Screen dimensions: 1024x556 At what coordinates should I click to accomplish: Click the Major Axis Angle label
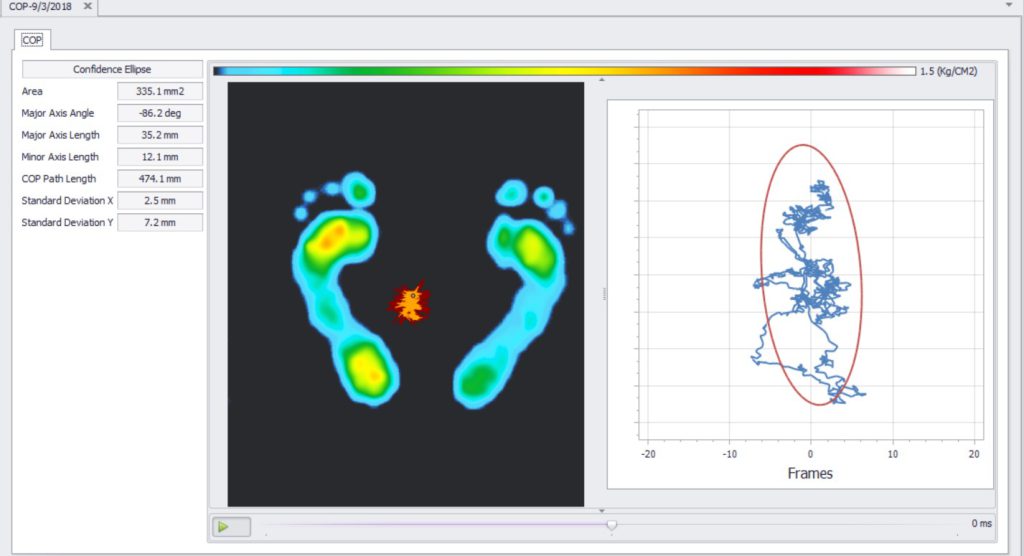click(57, 113)
